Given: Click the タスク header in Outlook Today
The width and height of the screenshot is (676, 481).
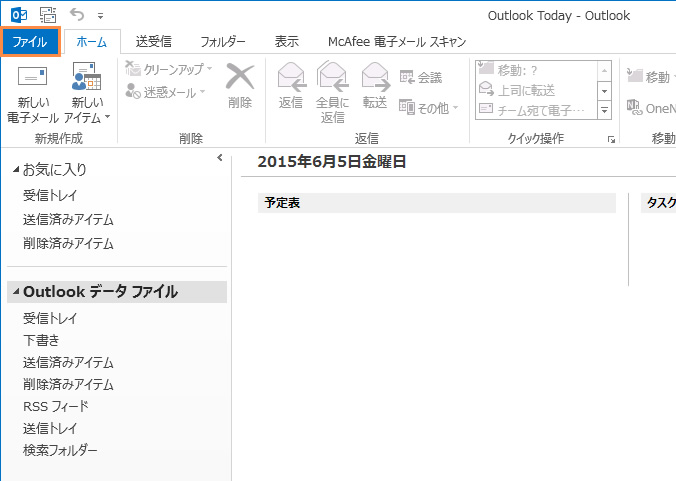Looking at the screenshot, I should [661, 203].
